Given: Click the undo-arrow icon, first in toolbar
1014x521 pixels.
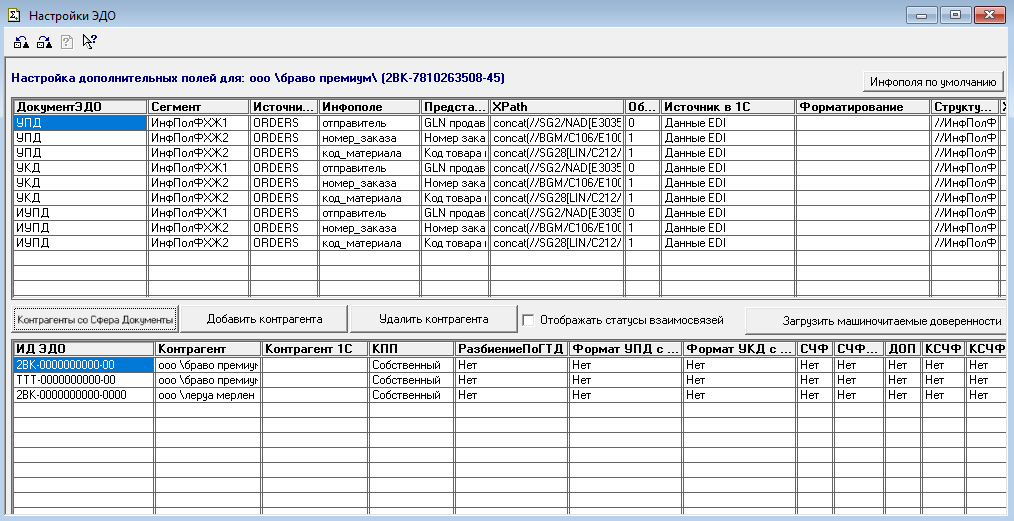Looking at the screenshot, I should pyautogui.click(x=21, y=43).
